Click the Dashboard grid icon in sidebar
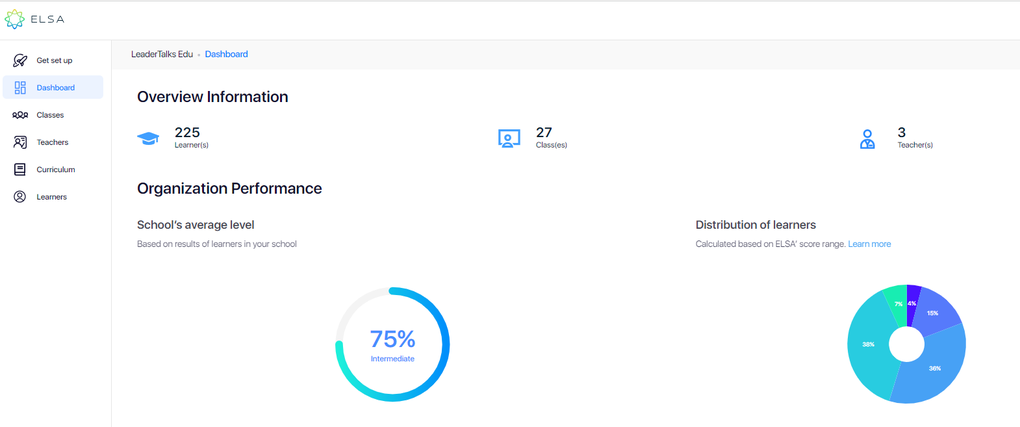The image size is (1020, 427). click(x=20, y=88)
